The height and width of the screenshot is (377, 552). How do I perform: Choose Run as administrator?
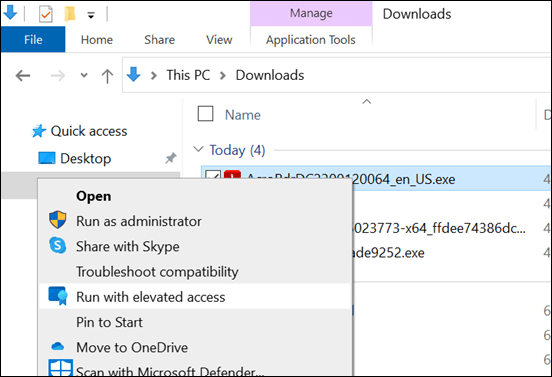coord(139,221)
